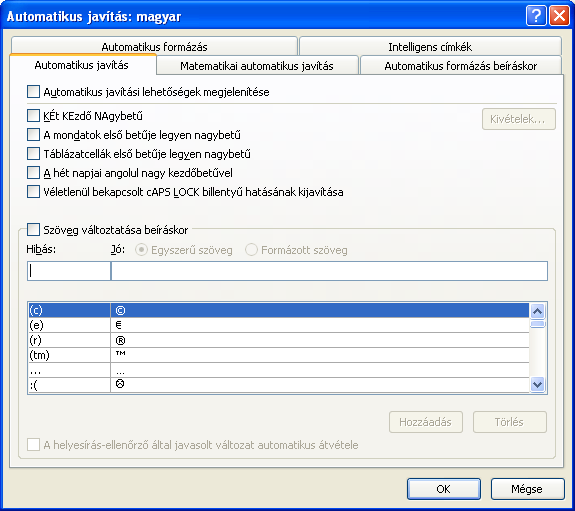
Task: Click the sad face symbol replacement
Action: (x=120, y=384)
